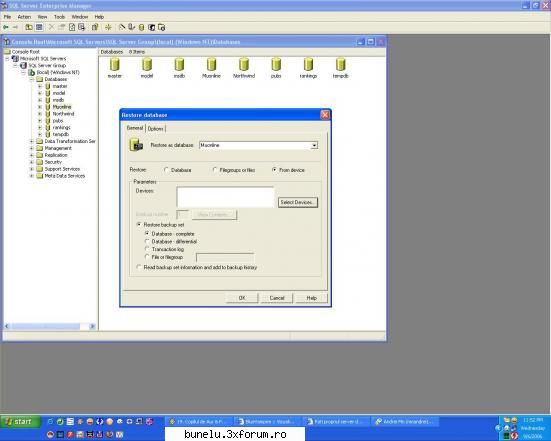Expand the Management folder node
The height and width of the screenshot is (441, 551).
pos(32,148)
